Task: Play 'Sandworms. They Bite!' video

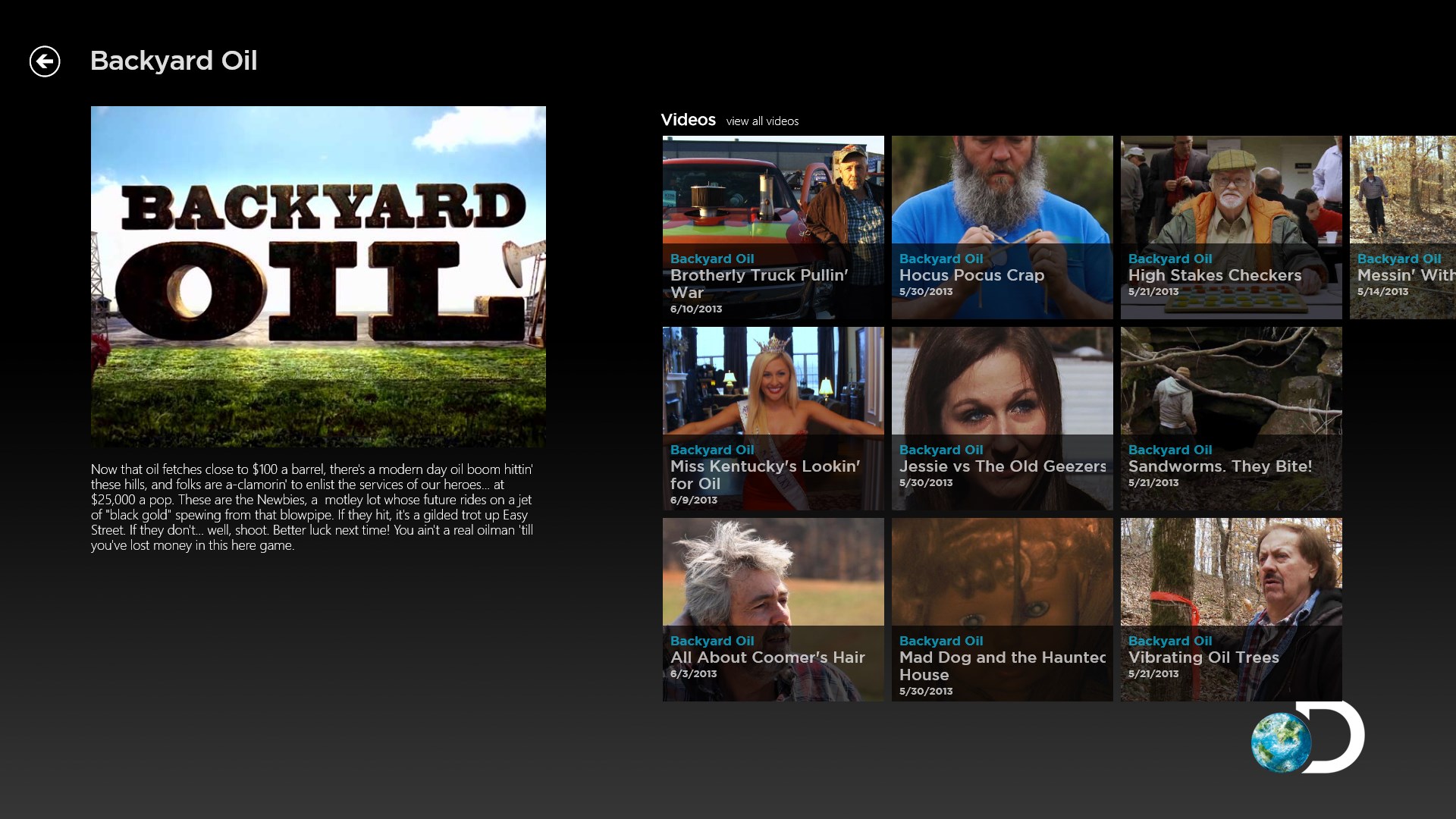Action: pos(1232,419)
